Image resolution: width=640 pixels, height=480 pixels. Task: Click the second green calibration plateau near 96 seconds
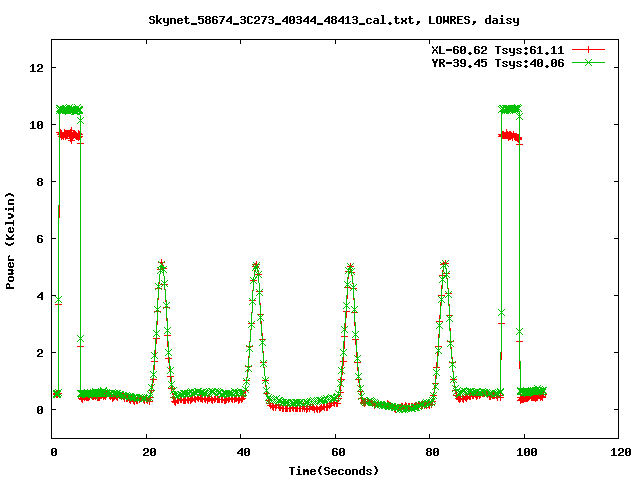[x=510, y=109]
